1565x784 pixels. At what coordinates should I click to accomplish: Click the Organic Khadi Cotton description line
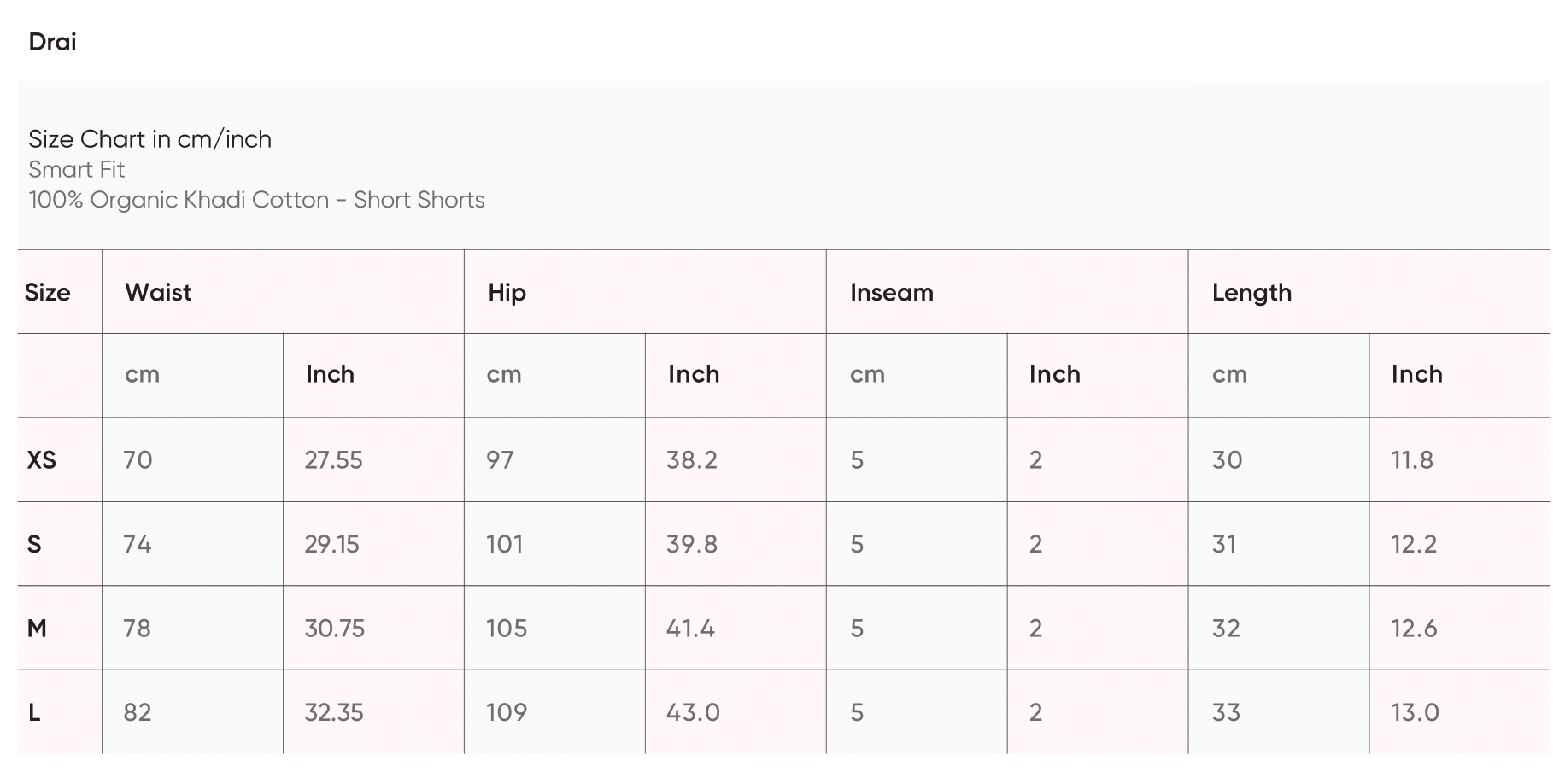[x=256, y=200]
